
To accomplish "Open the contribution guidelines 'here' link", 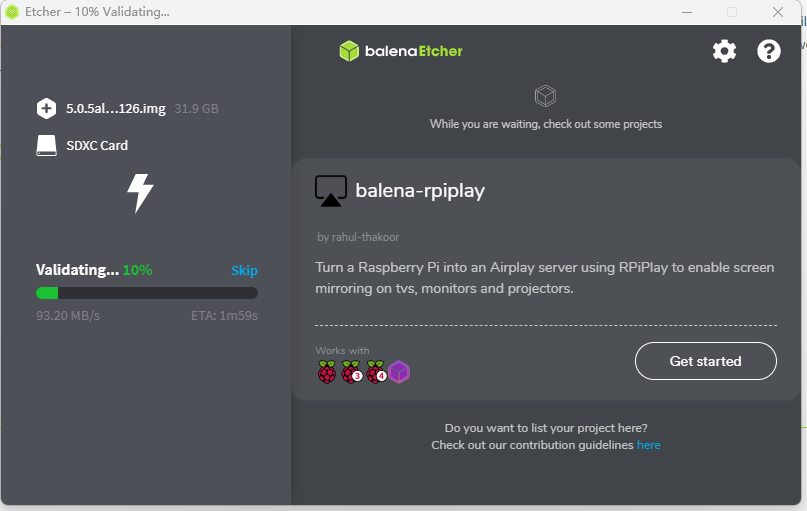I will coord(648,445).
